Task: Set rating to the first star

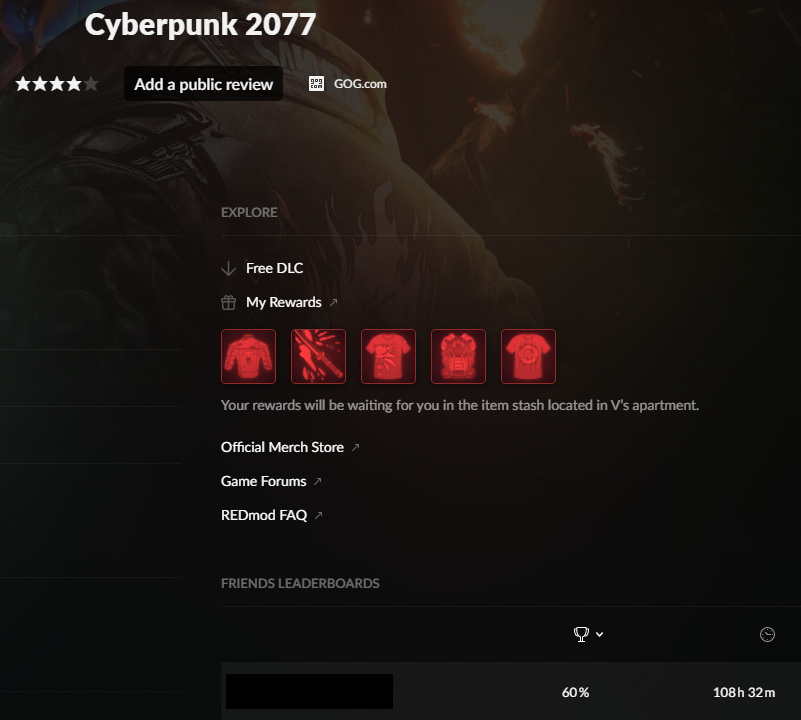Action: pyautogui.click(x=23, y=83)
